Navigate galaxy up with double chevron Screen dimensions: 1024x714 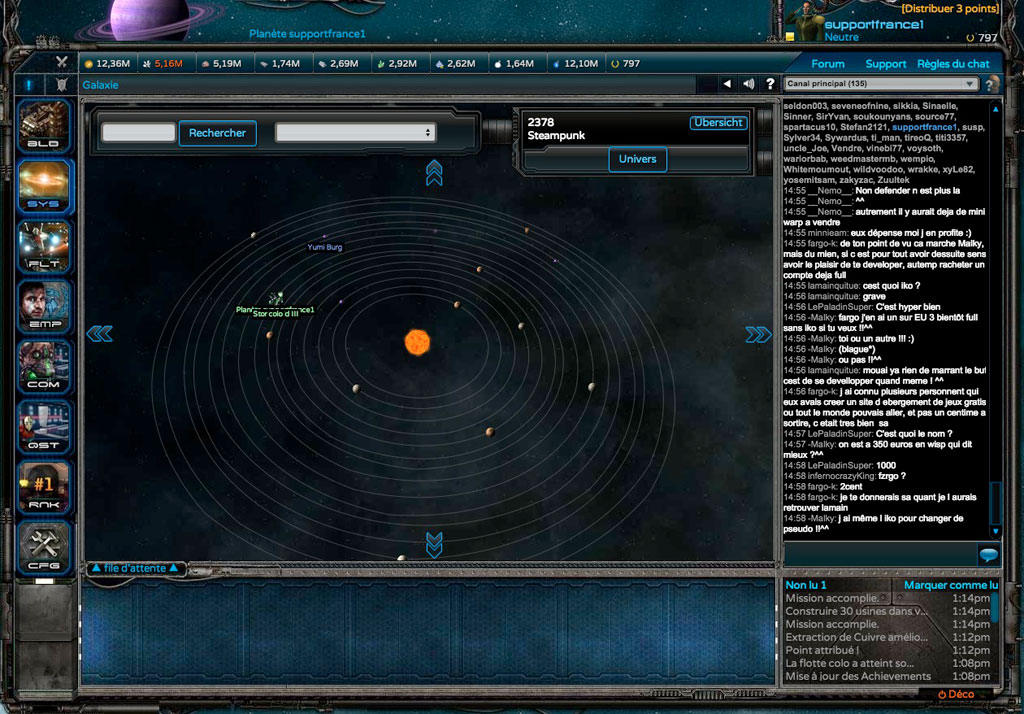(x=434, y=173)
